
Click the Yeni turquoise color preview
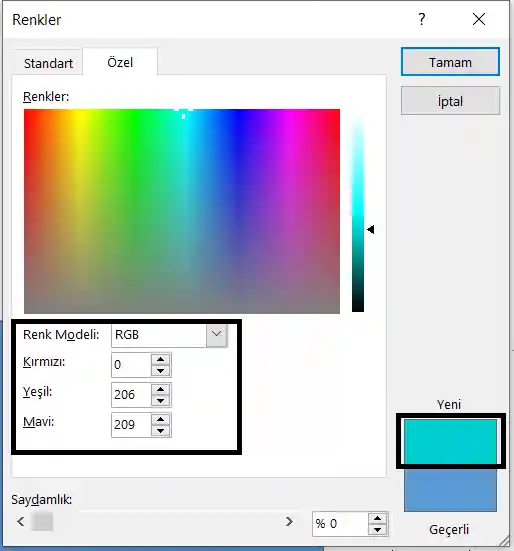pos(450,441)
